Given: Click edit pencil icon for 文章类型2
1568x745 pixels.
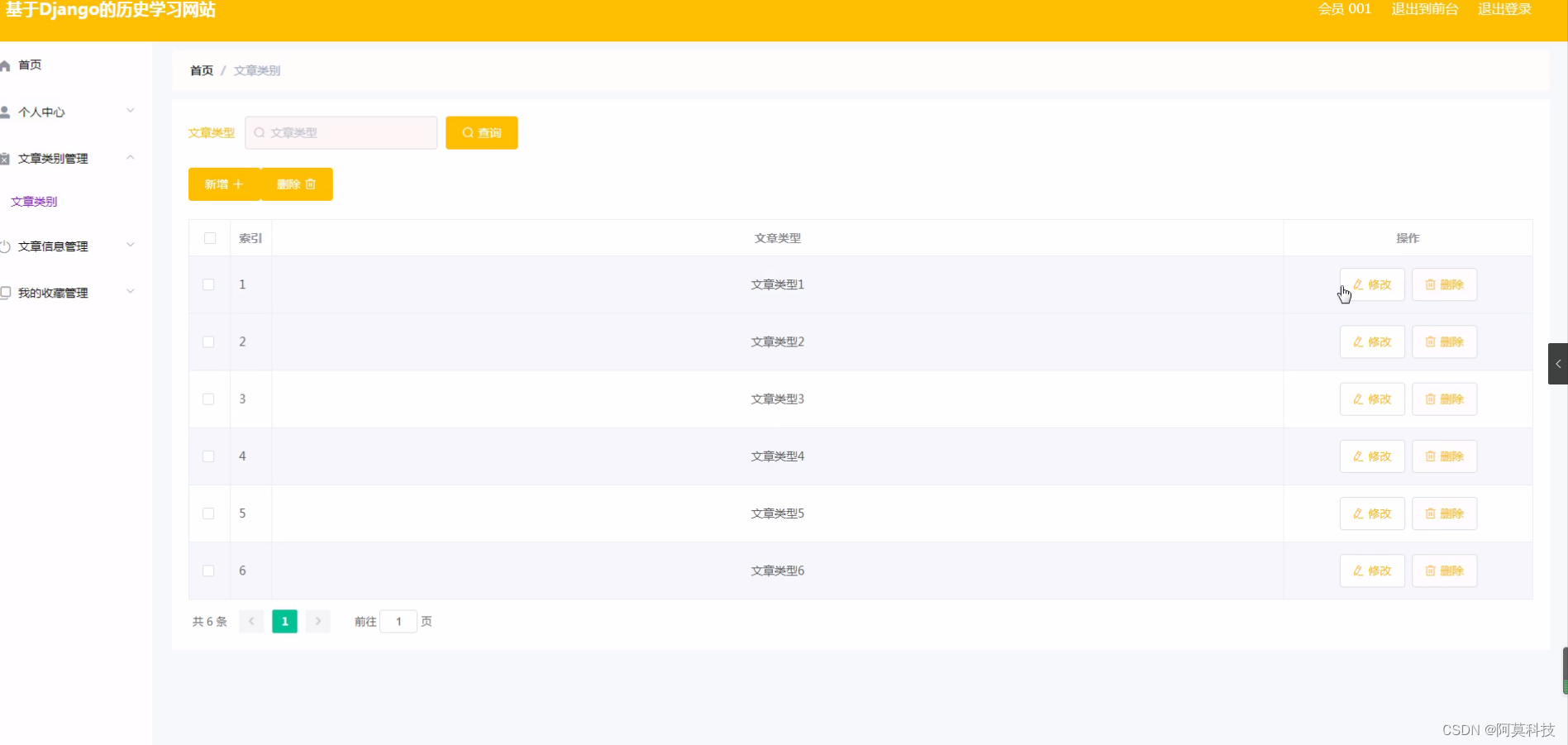Looking at the screenshot, I should click(x=1358, y=341).
